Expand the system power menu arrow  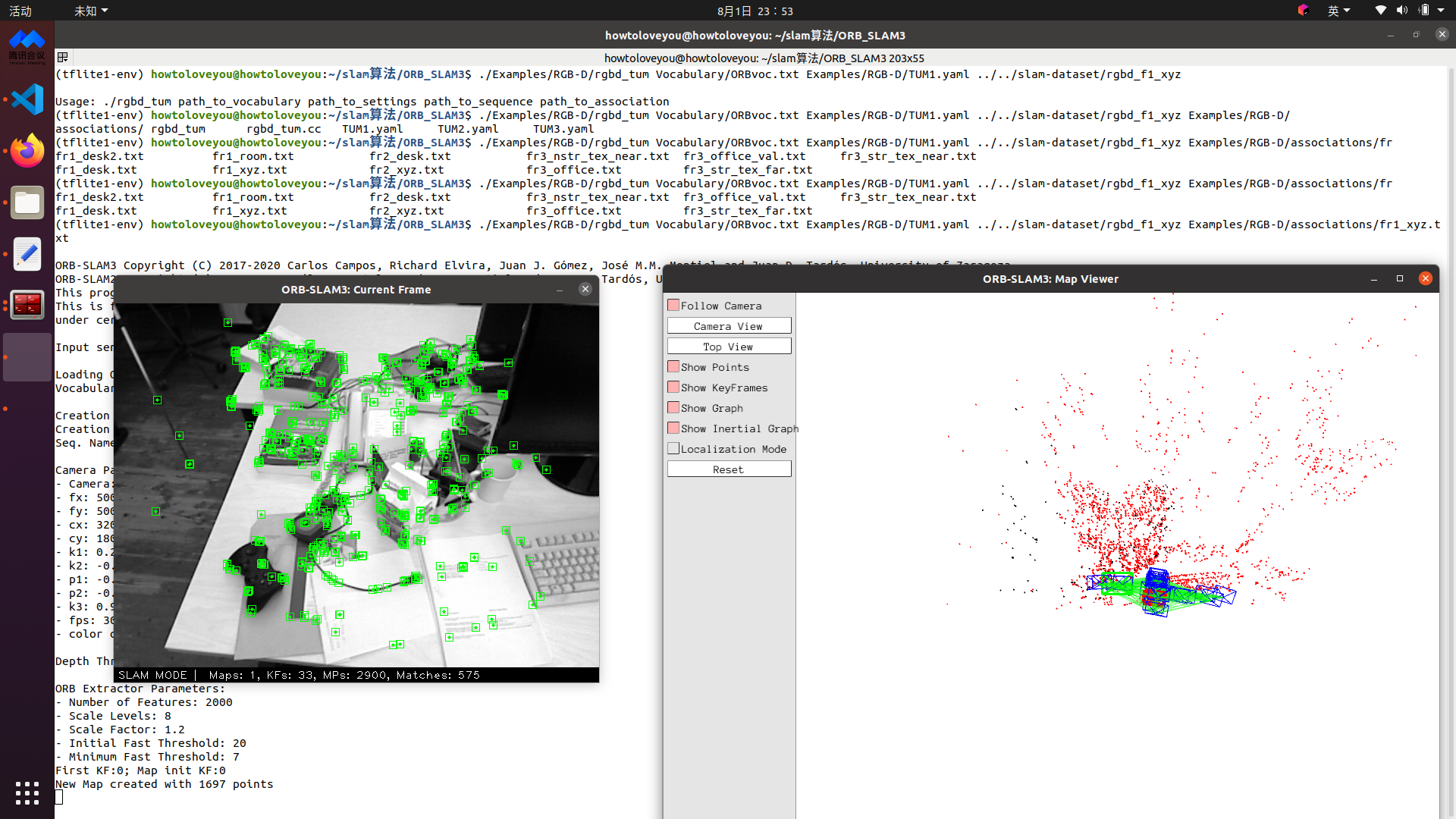pos(1441,11)
